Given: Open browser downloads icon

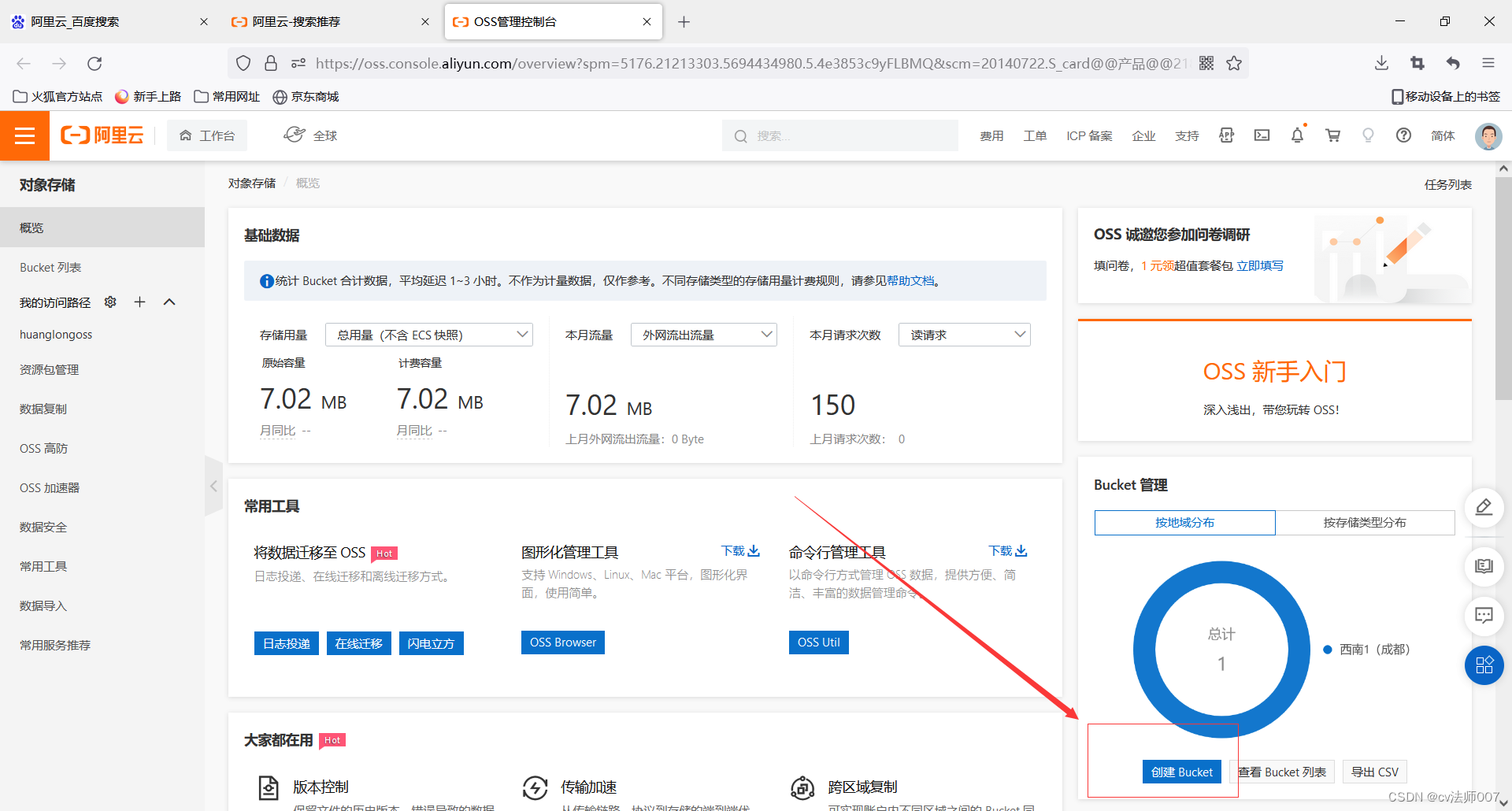Looking at the screenshot, I should click(1381, 63).
